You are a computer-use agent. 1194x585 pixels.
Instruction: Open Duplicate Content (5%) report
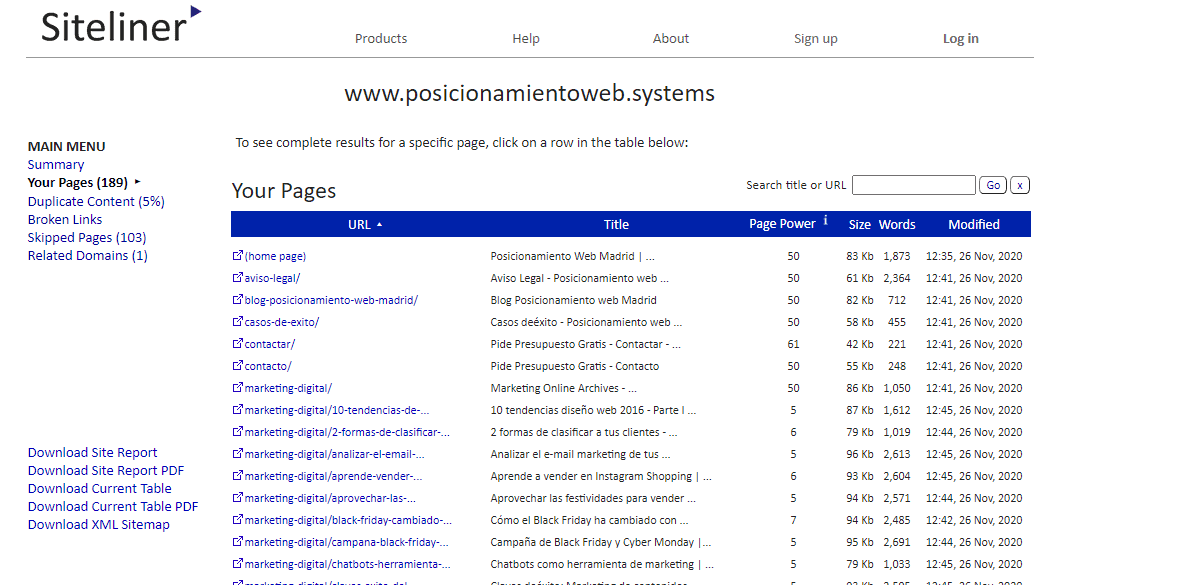pos(96,201)
